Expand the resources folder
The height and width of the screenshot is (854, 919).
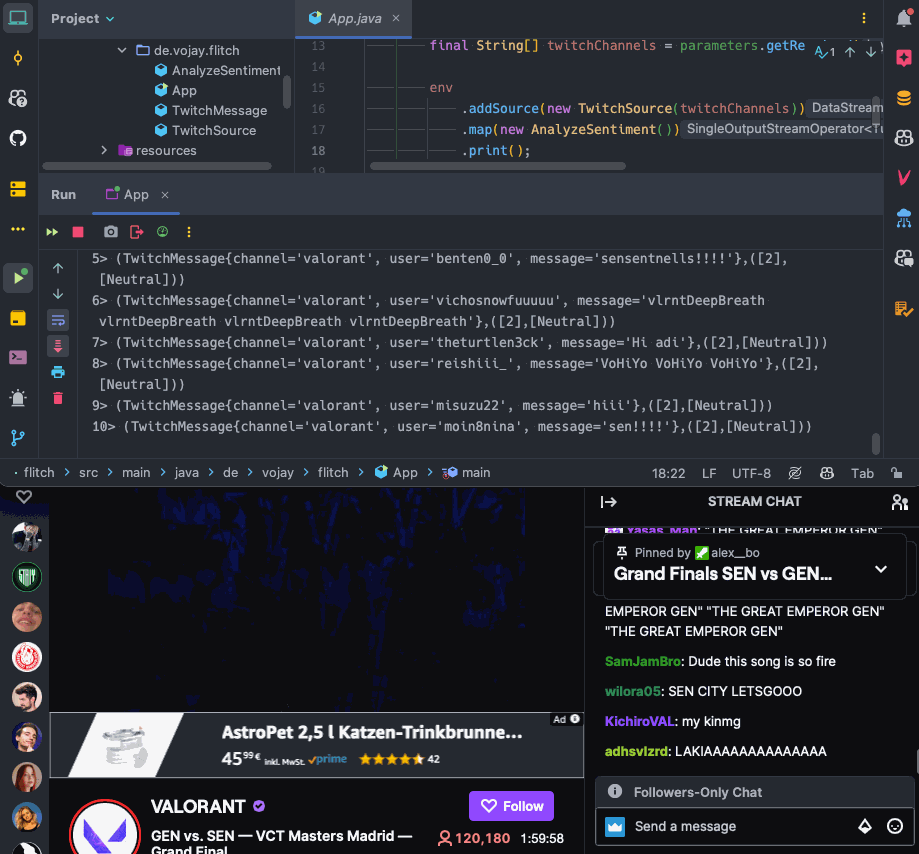[104, 150]
